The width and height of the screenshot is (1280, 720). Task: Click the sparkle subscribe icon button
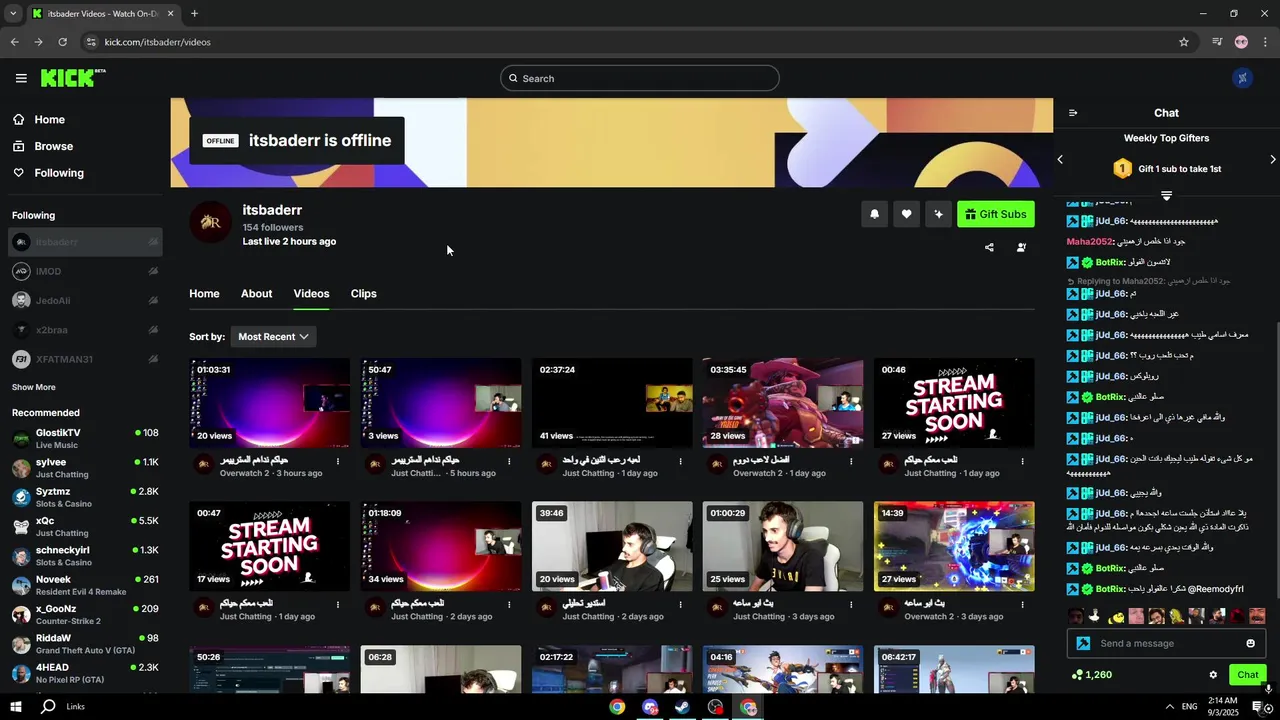click(938, 214)
